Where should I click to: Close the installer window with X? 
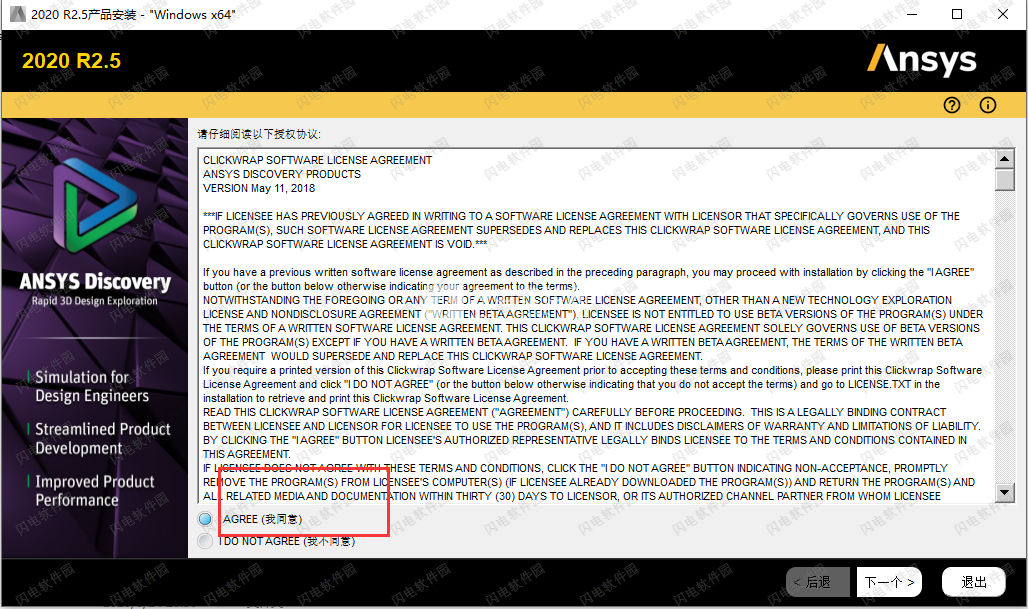(1003, 14)
